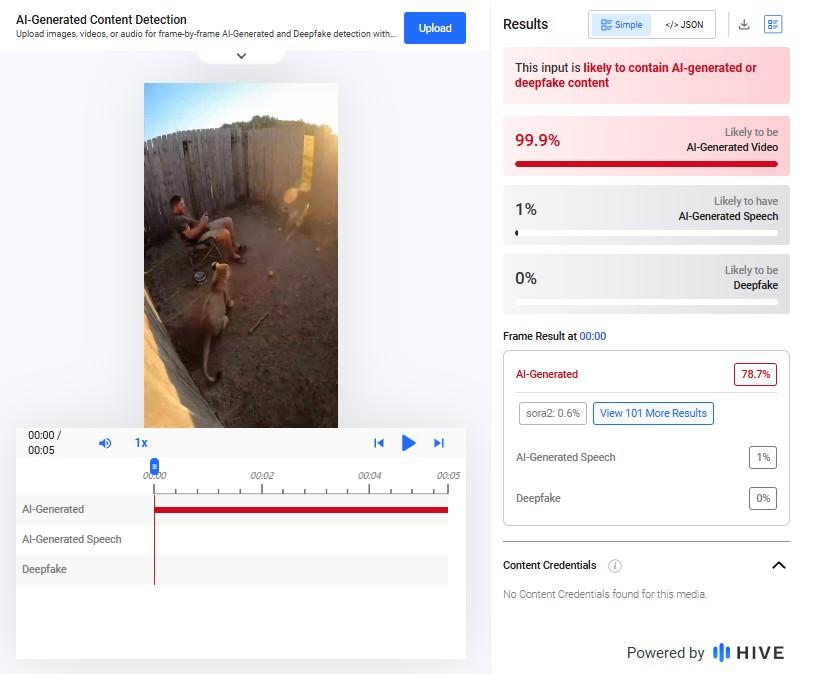Viewport: 814px width, 674px height.
Task: Change the 1x playback speed
Action: point(141,443)
